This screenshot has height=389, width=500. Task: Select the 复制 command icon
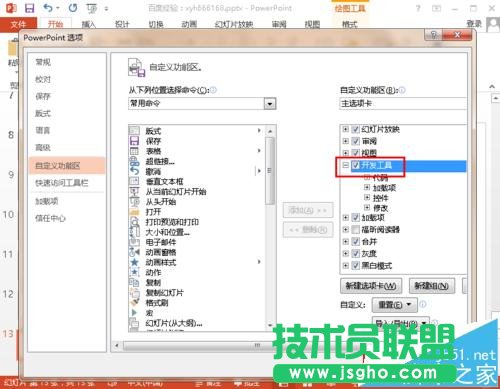(134, 282)
